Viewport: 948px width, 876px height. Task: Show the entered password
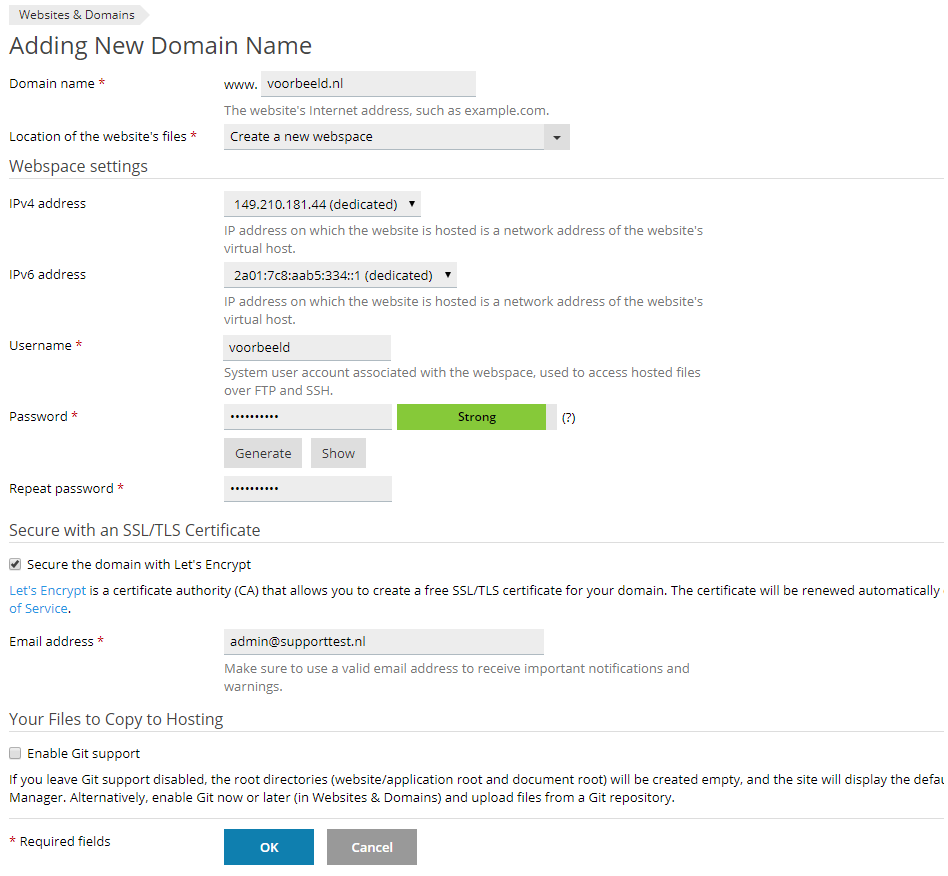click(x=338, y=453)
